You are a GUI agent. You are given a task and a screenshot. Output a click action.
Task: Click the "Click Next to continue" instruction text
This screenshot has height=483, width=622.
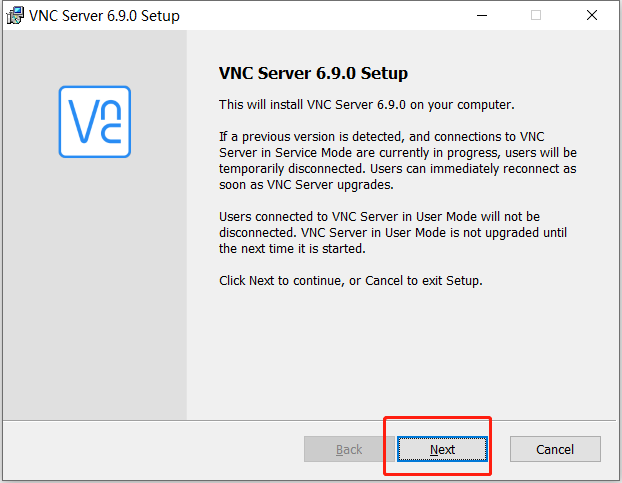click(x=350, y=281)
